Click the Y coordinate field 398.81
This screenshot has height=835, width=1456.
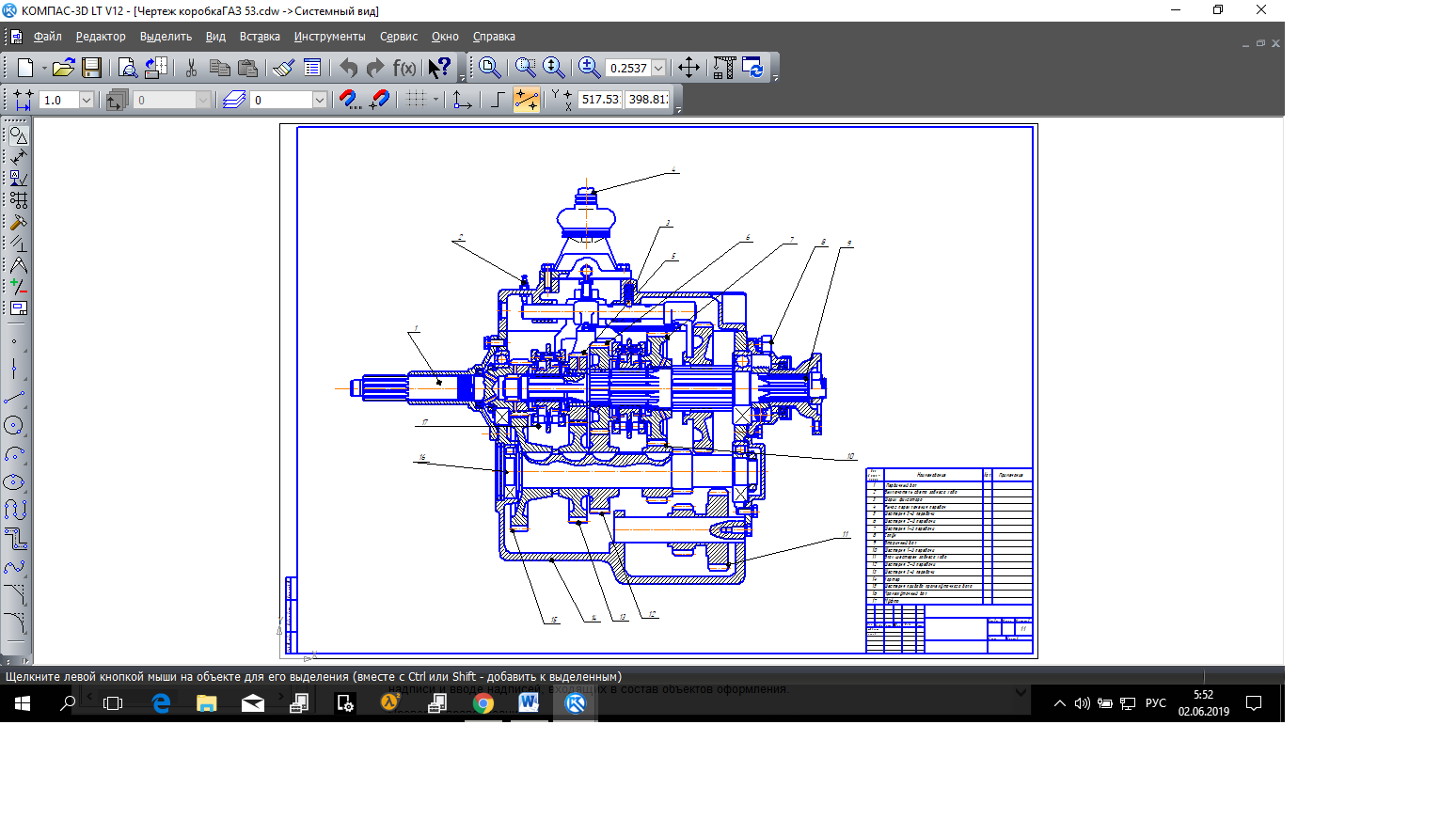tap(648, 100)
